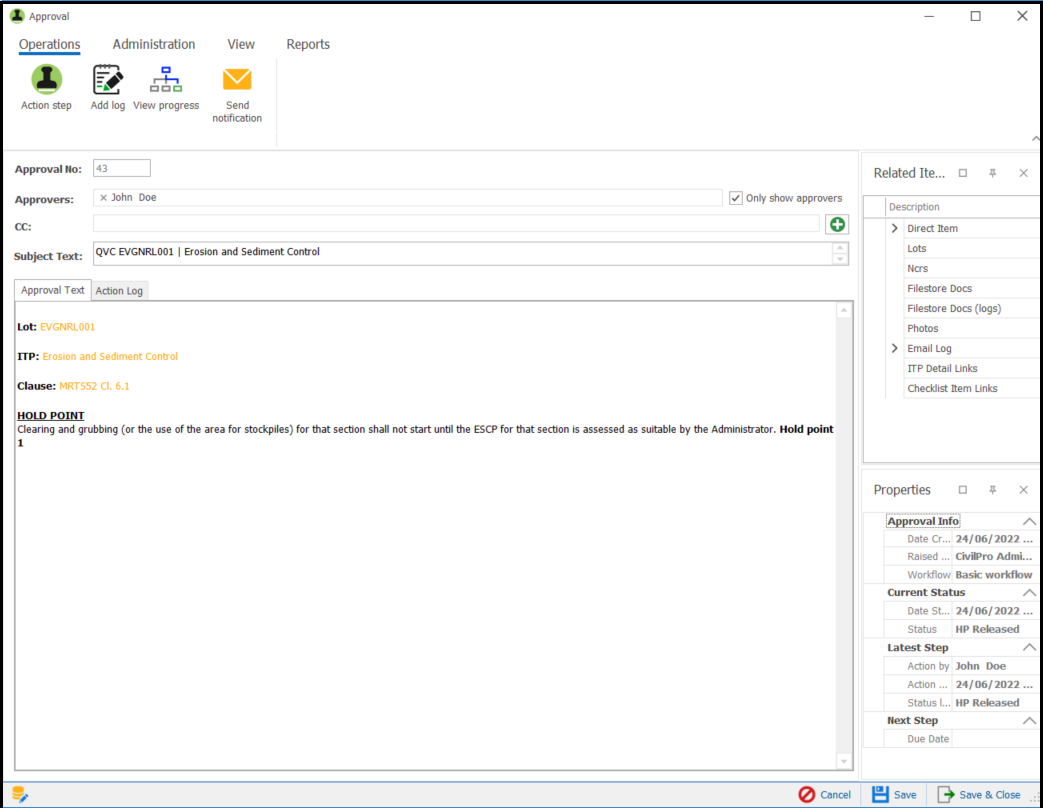This screenshot has height=808, width=1043.
Task: Expand the Email Log node
Action: click(x=895, y=348)
